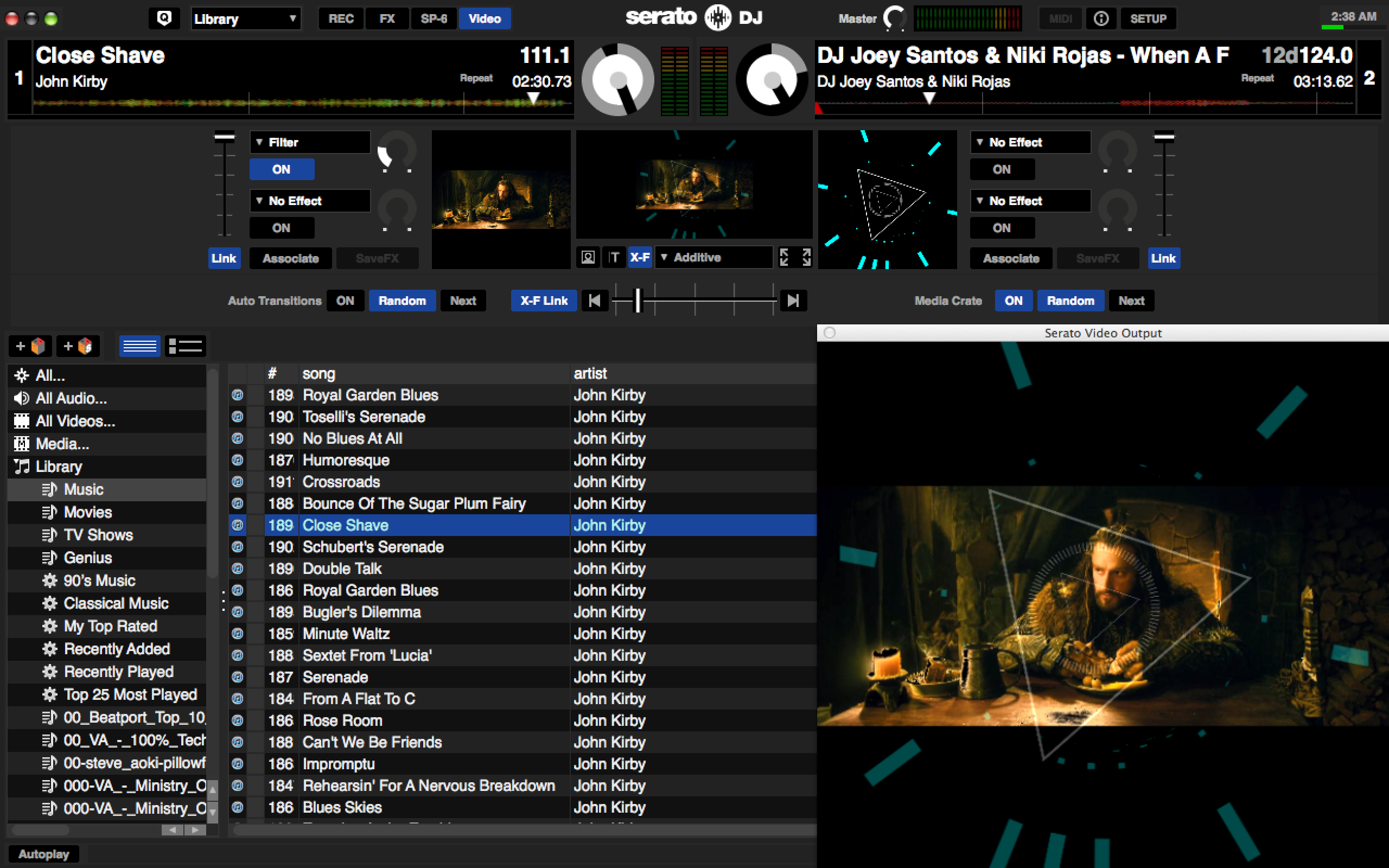Open left deck No Effect dropdown
The height and width of the screenshot is (868, 1389).
coord(310,200)
